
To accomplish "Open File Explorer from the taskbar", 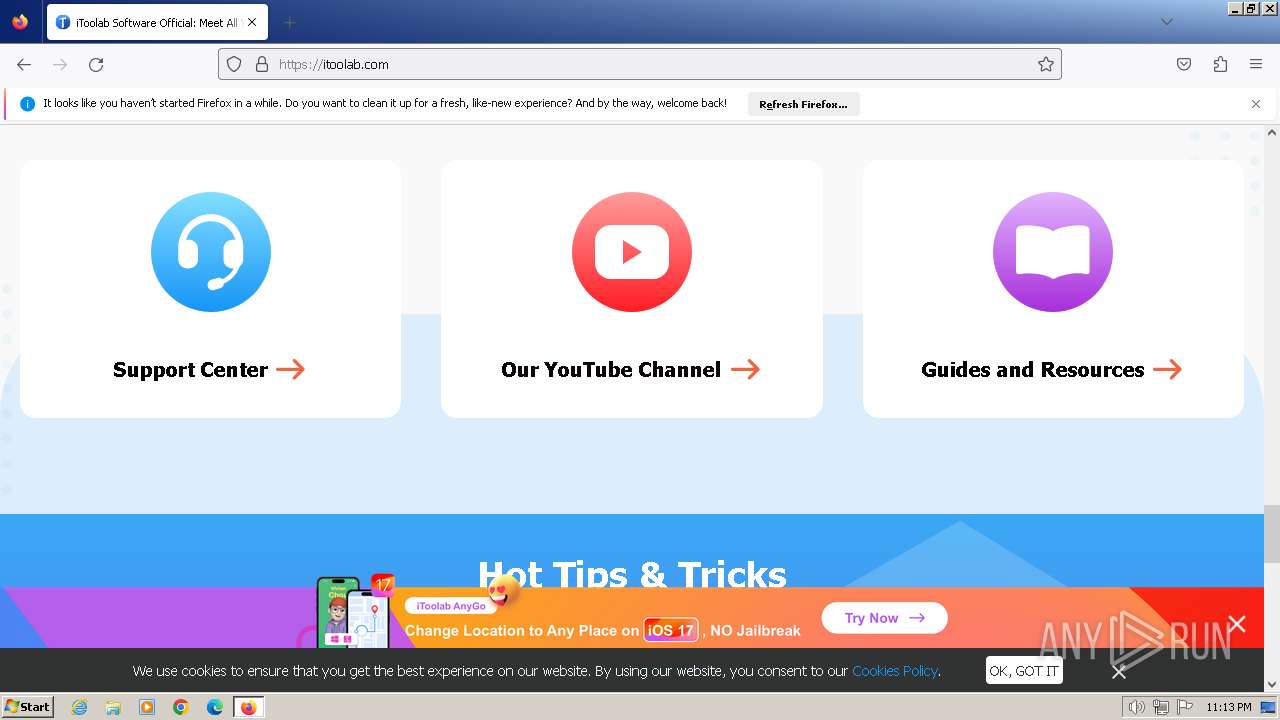I will pyautogui.click(x=113, y=707).
